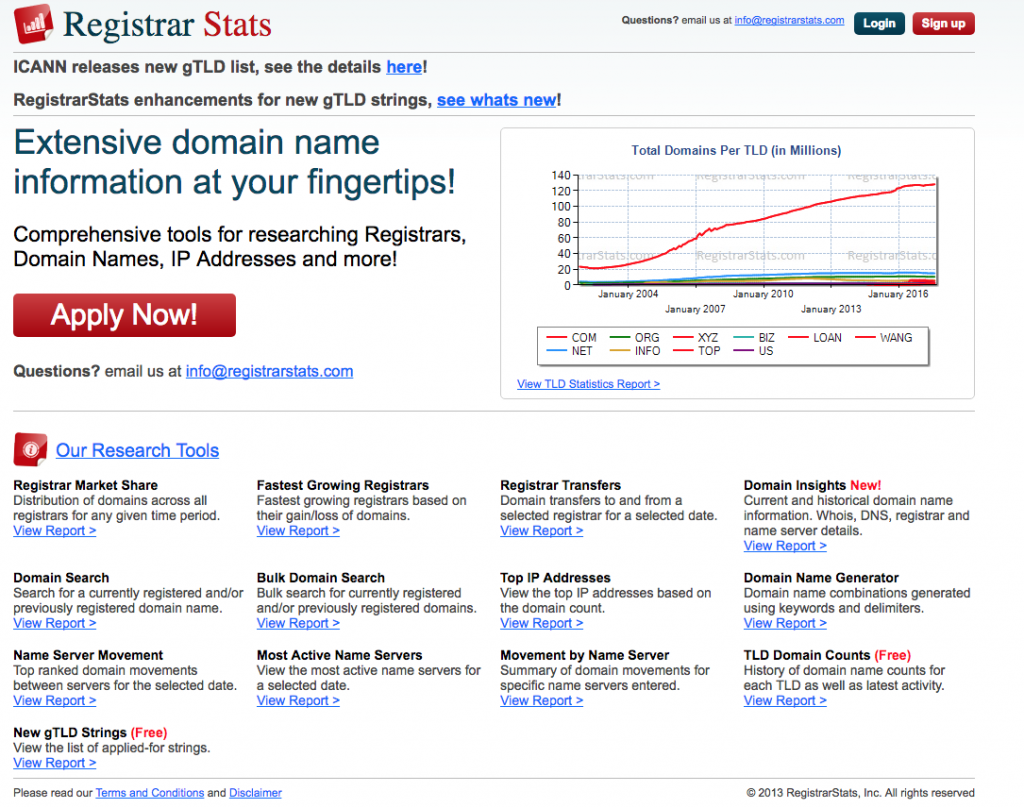Open the Login button

[x=879, y=24]
